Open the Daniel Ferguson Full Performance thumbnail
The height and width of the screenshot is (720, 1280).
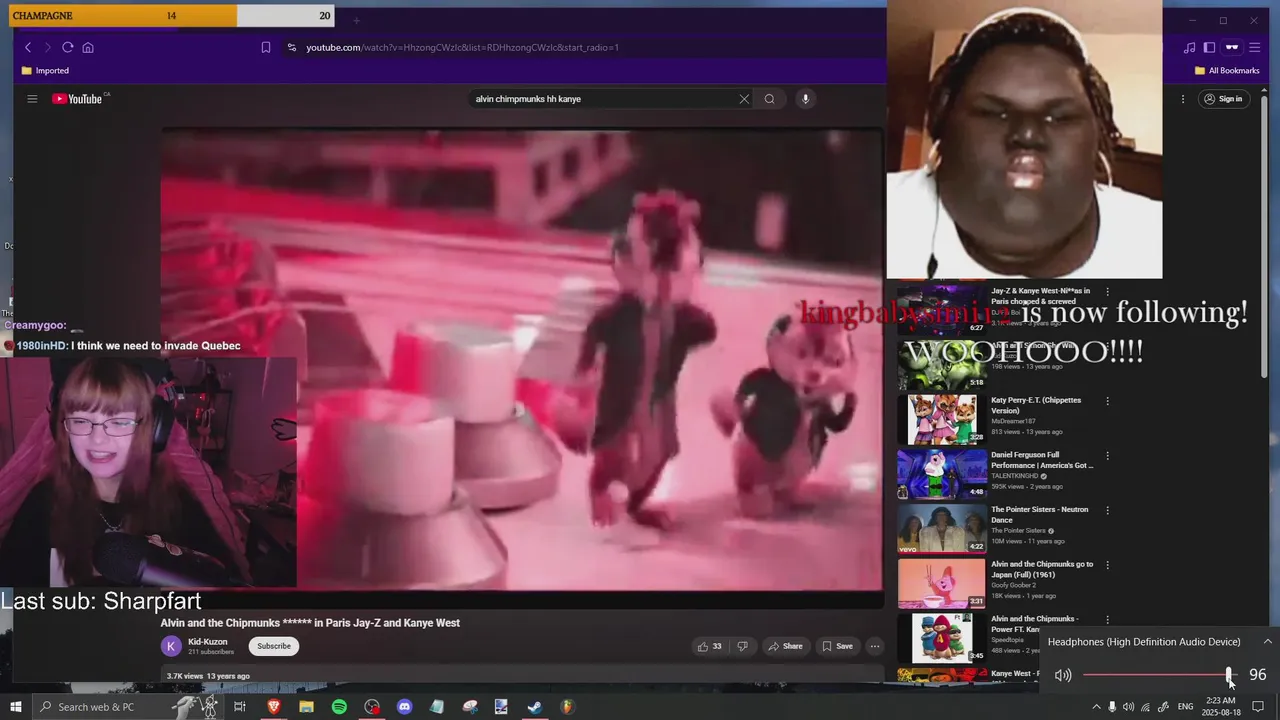click(x=942, y=474)
